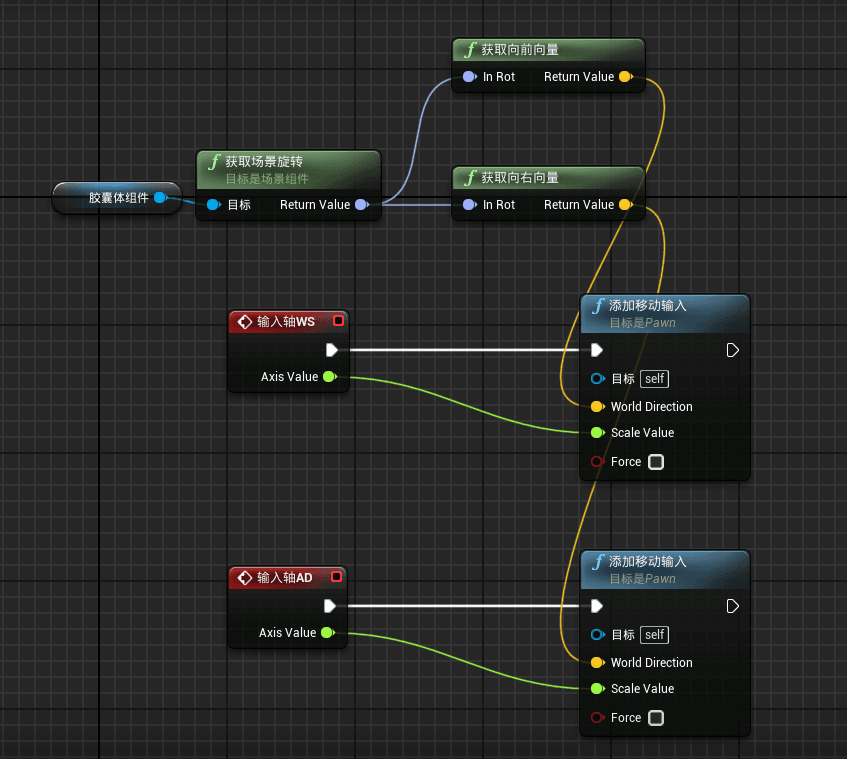Click exec output arrow of upper 添加移动输入 node
847x759 pixels.
[x=733, y=350]
